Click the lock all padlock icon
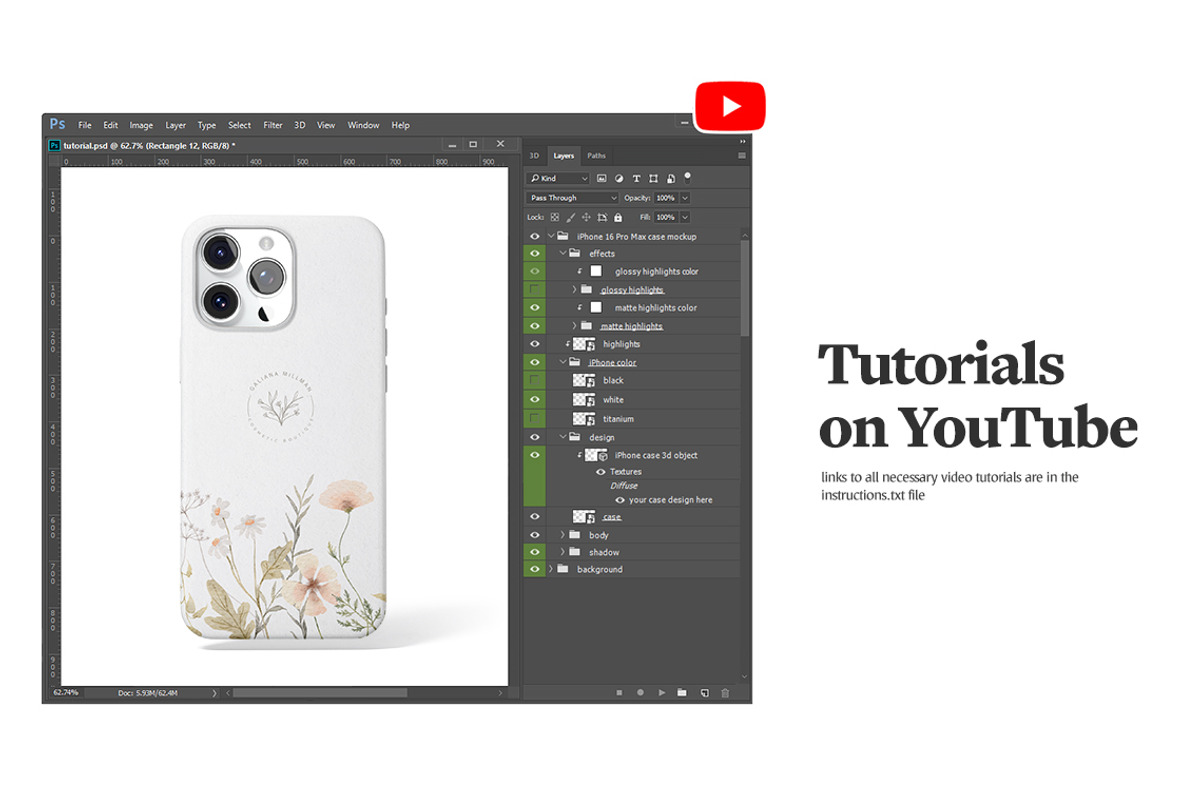This screenshot has height=800, width=1200. pos(617,217)
